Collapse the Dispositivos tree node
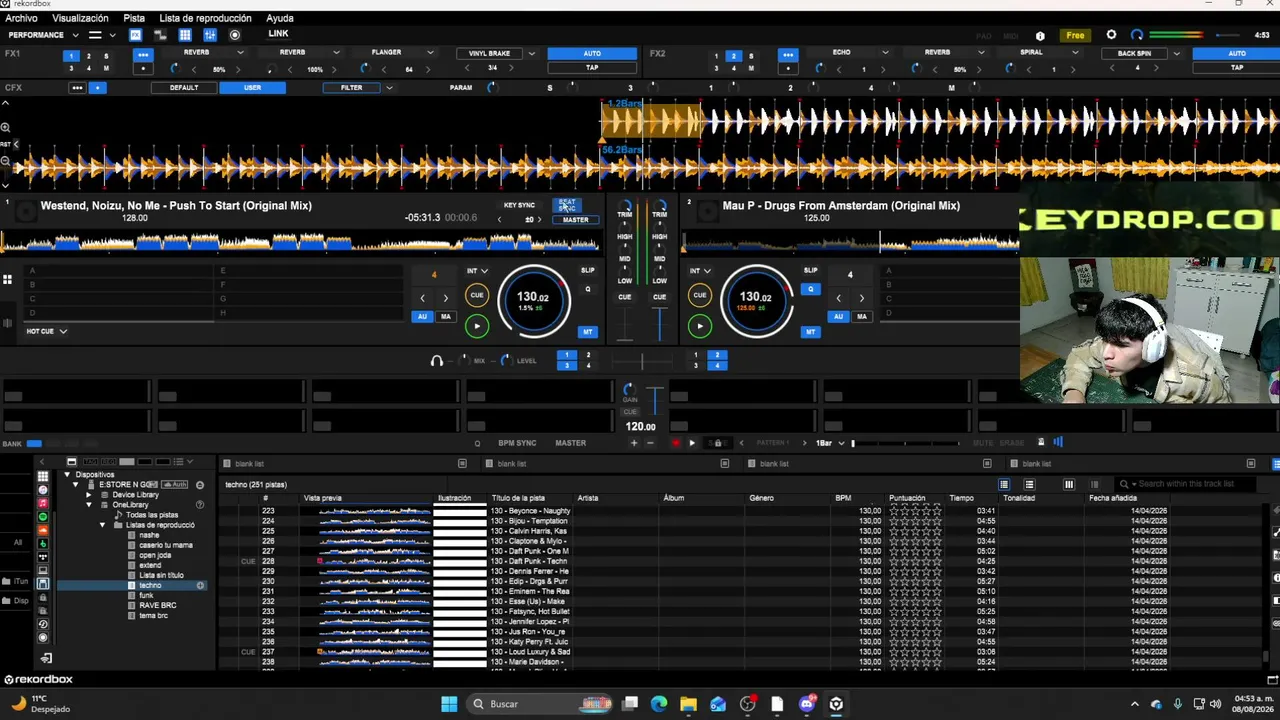The image size is (1280, 720). pos(67,474)
